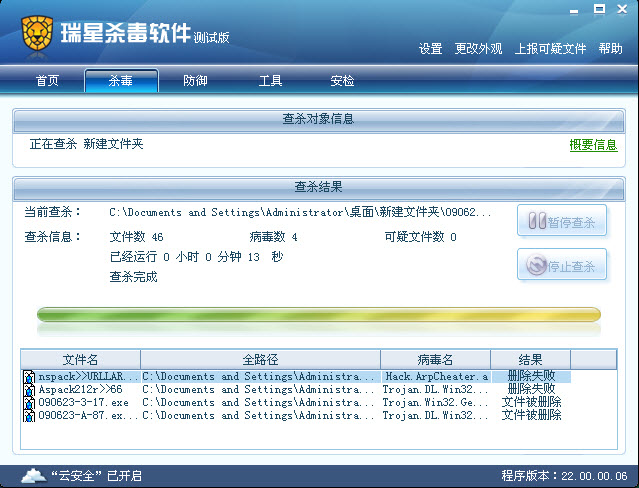Click "云安全" 已开启 status text
This screenshot has height=488, width=639.
97,476
